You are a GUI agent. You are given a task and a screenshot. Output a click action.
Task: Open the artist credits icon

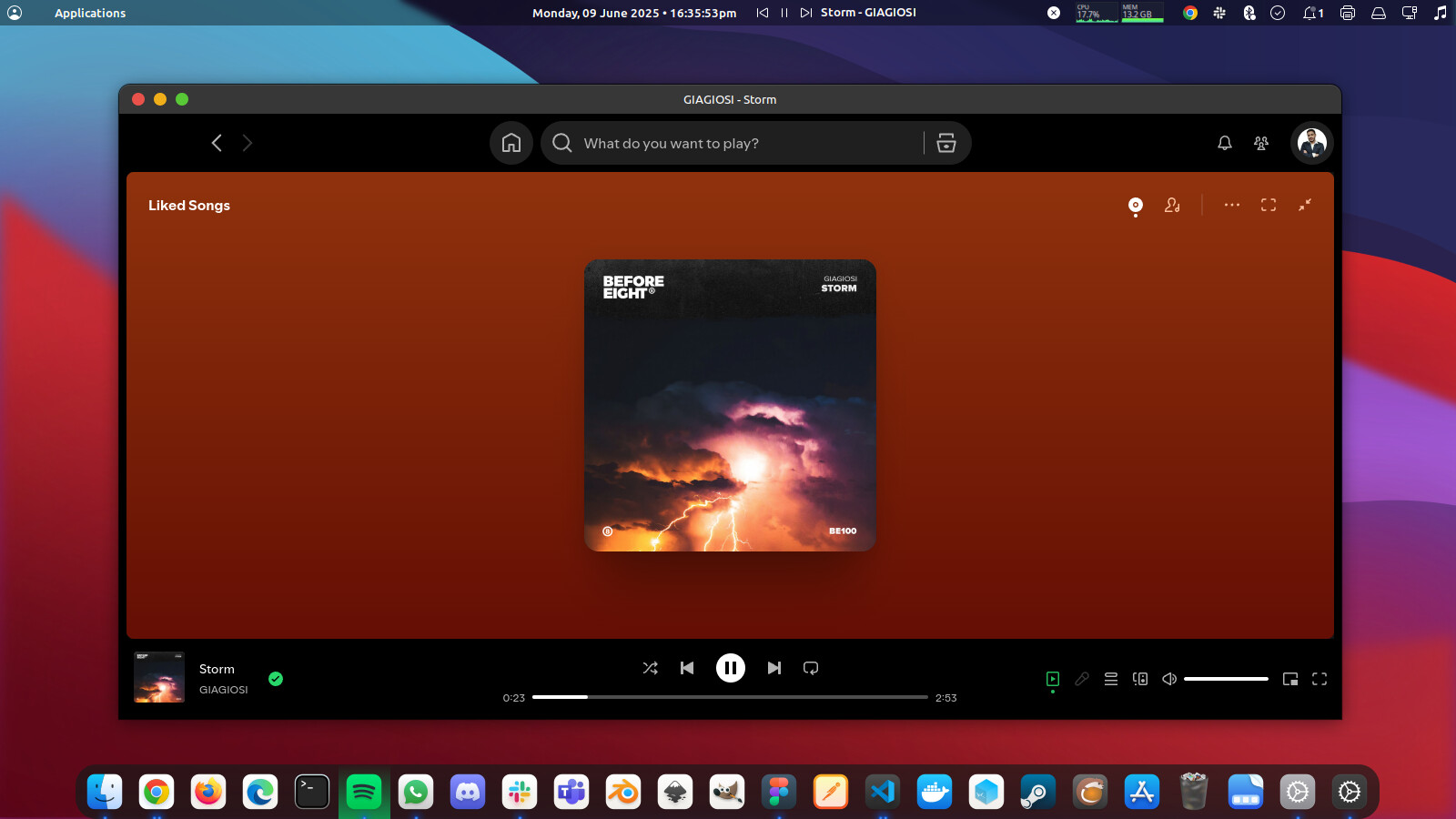pos(1172,206)
